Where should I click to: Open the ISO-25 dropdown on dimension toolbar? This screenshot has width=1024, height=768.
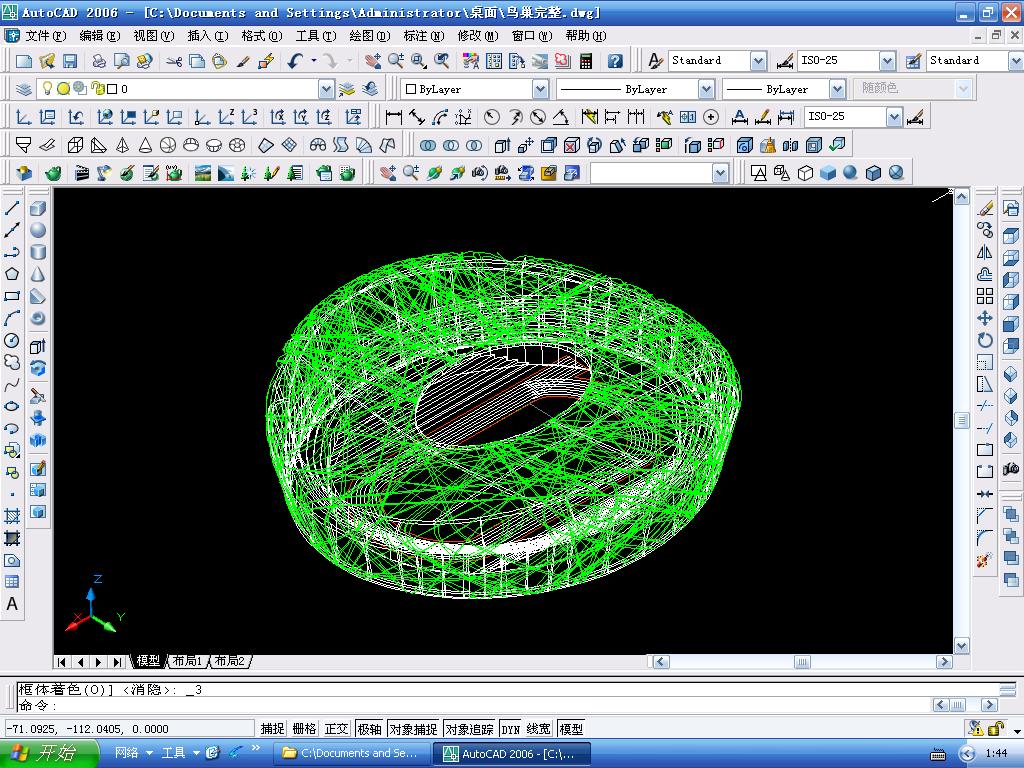click(894, 117)
